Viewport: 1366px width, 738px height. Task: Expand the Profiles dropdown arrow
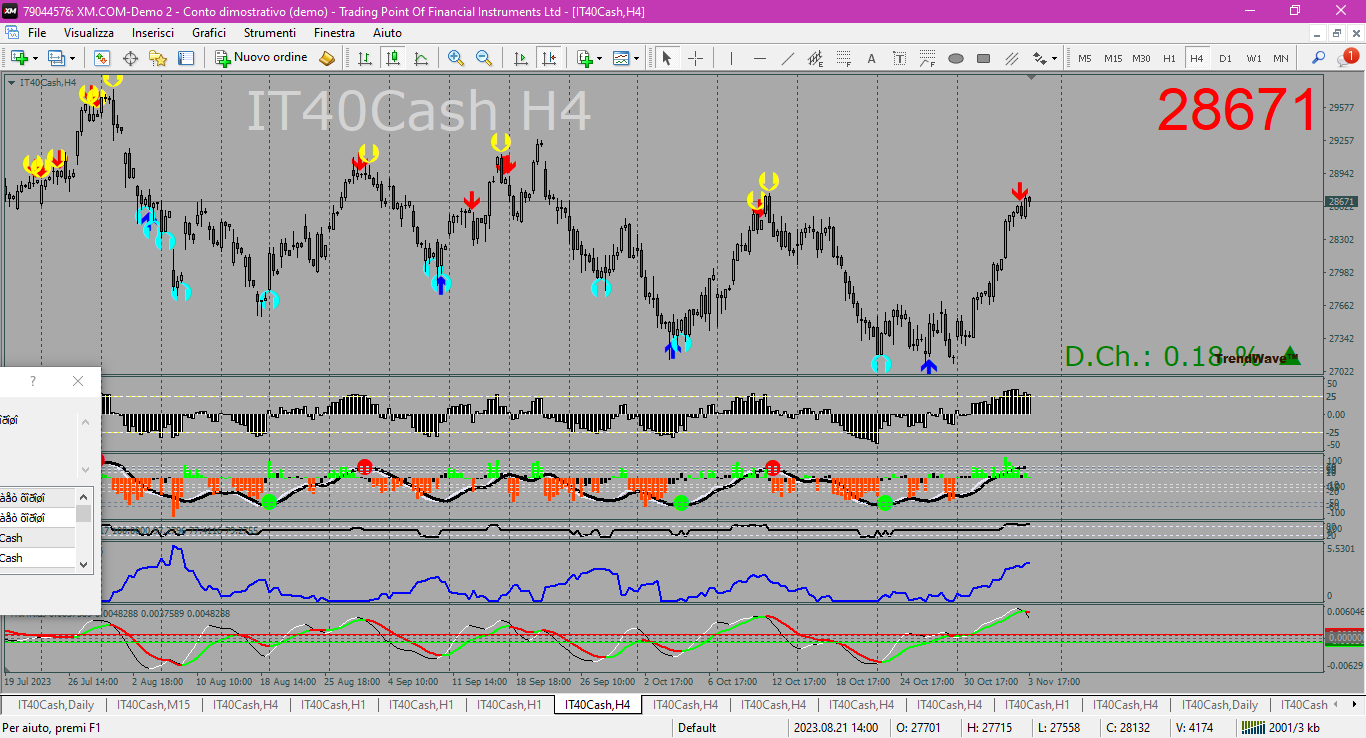(x=72, y=58)
